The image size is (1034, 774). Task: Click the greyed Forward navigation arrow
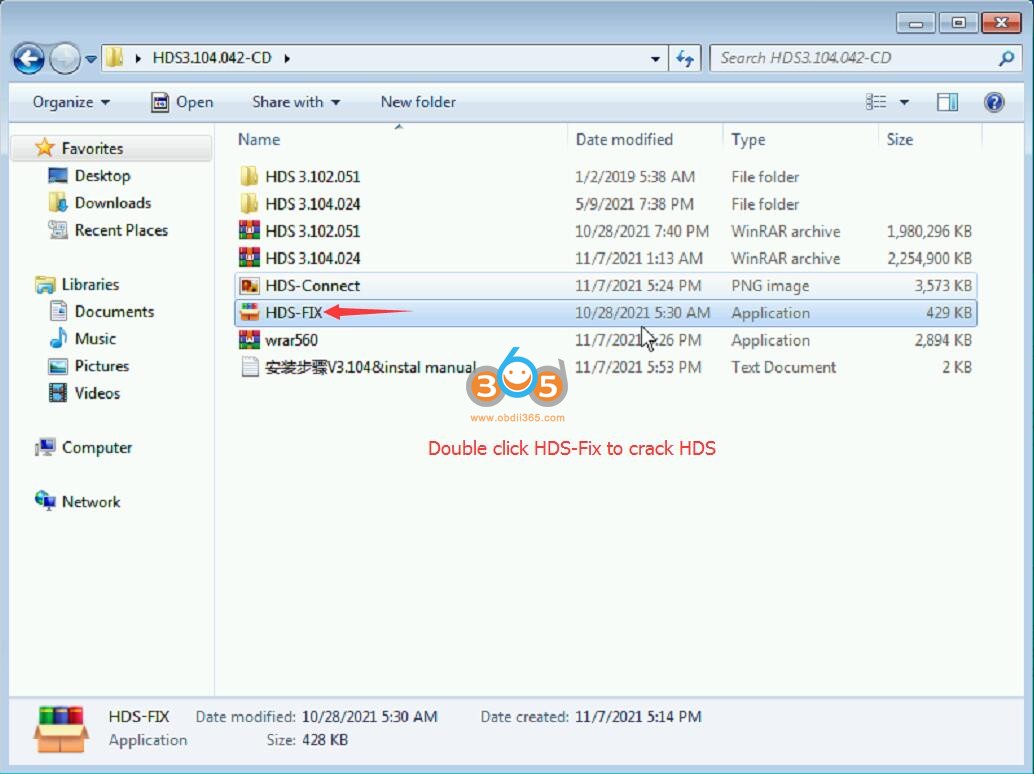[x=65, y=59]
